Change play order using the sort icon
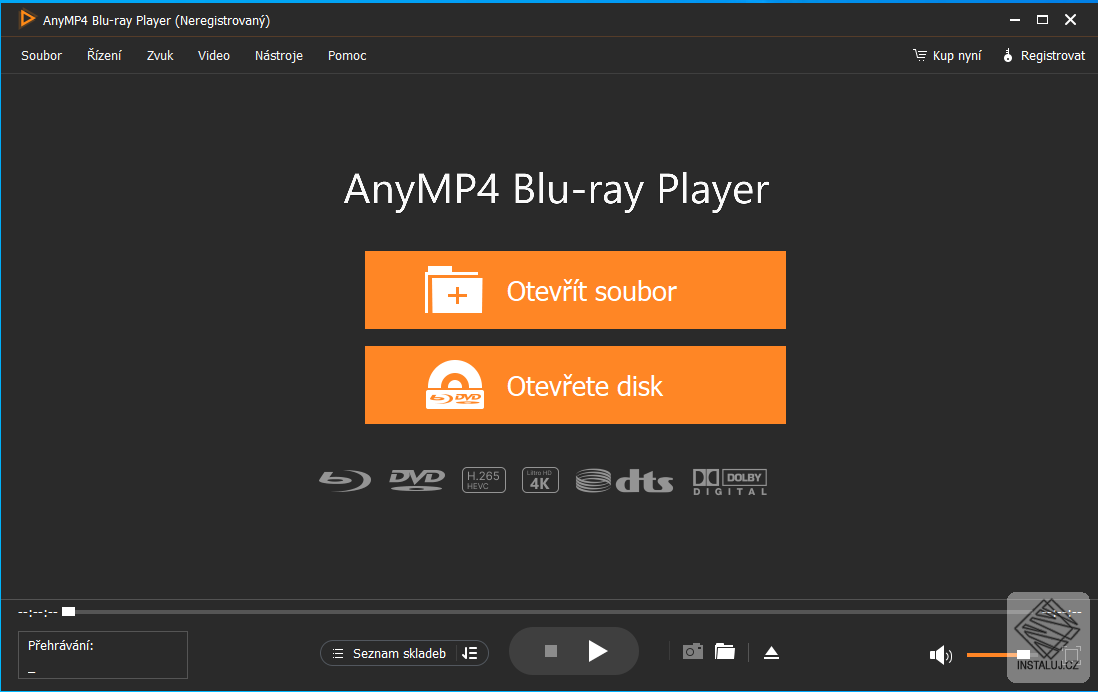 pyautogui.click(x=471, y=653)
